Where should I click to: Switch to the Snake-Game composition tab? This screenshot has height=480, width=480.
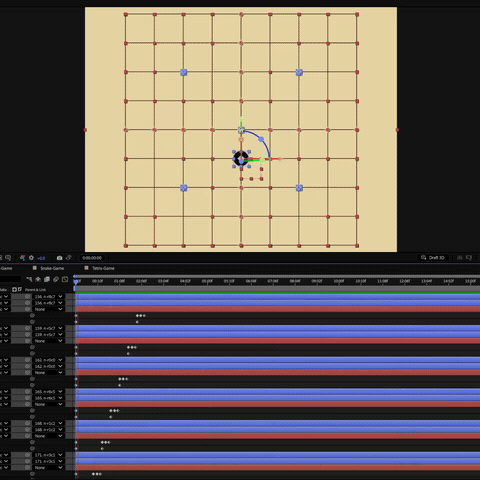click(52, 268)
